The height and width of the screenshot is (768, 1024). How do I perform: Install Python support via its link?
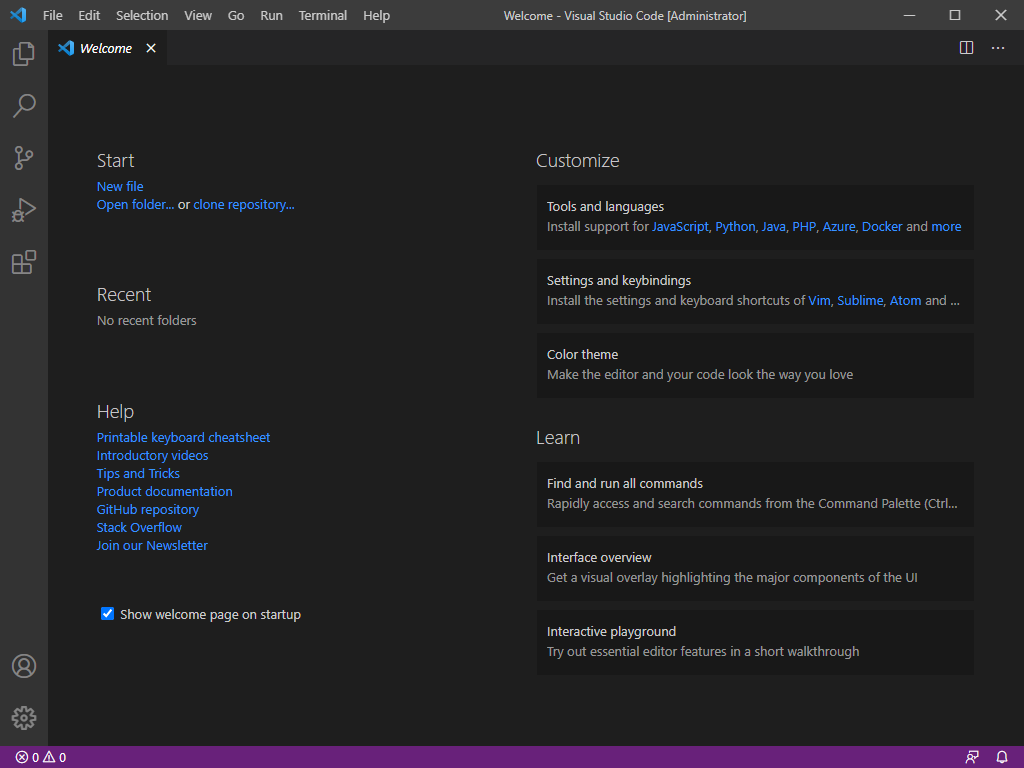(x=735, y=226)
